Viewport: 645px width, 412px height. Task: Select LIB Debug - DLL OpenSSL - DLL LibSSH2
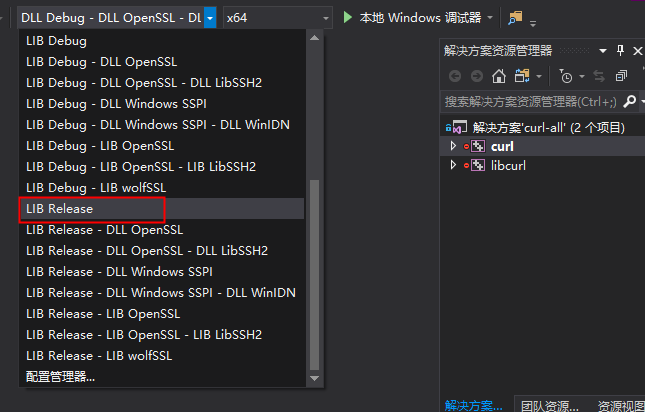click(x=162, y=83)
